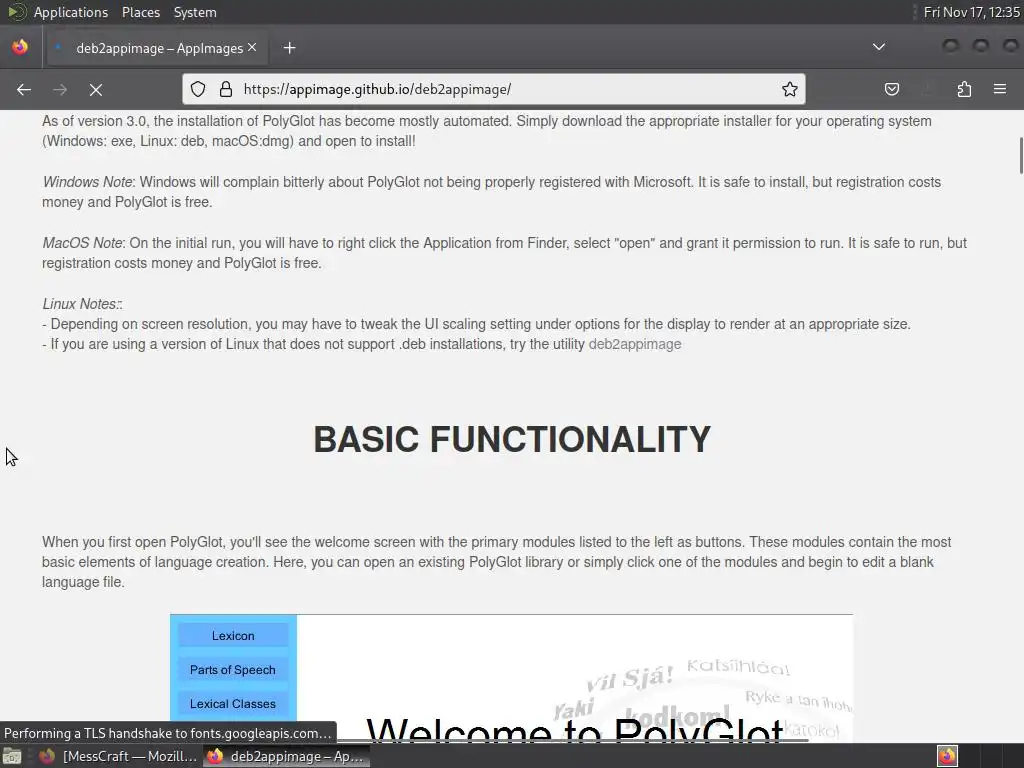Select the deb2appimage – AppImages tab
This screenshot has width=1024, height=768.
pos(157,48)
